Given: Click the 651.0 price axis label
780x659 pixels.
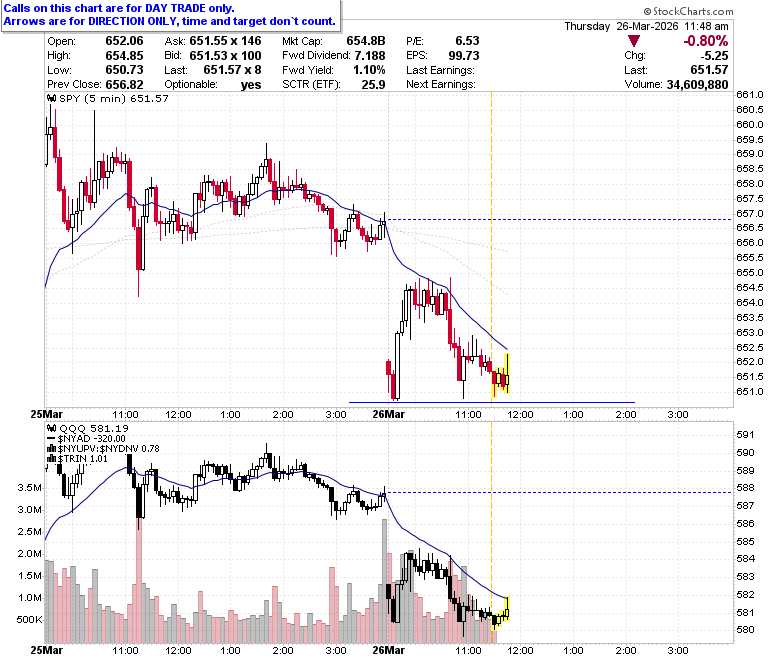Looking at the screenshot, I should pos(750,392).
